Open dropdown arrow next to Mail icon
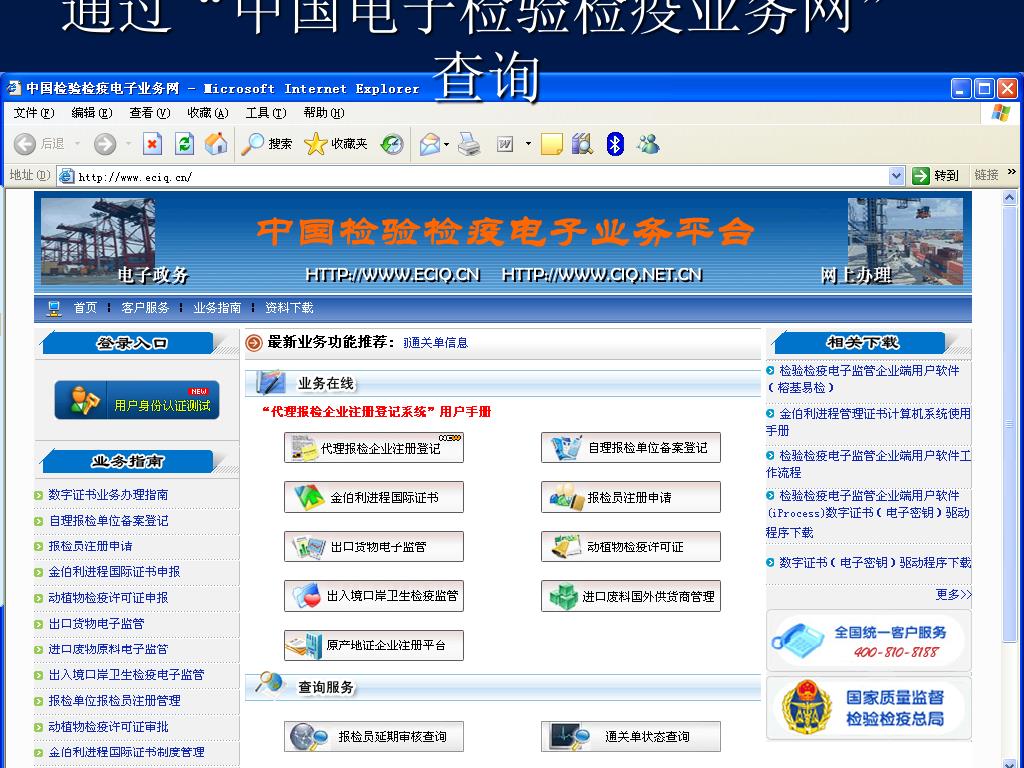 447,144
